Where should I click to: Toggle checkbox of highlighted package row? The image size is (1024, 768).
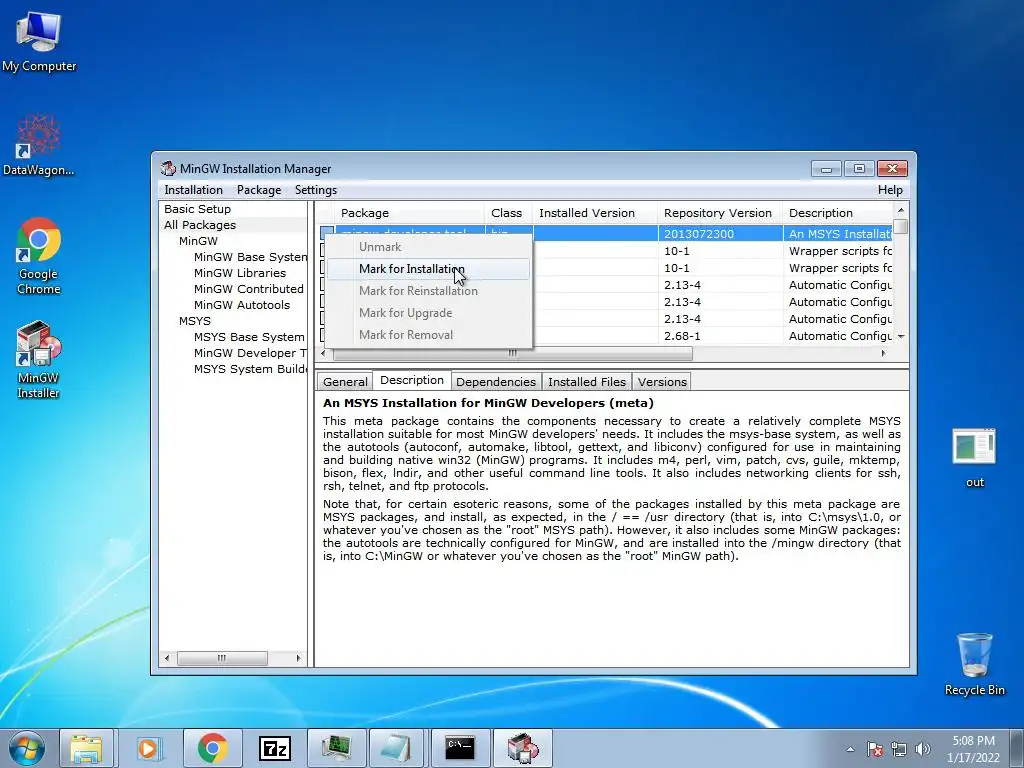[x=327, y=233]
